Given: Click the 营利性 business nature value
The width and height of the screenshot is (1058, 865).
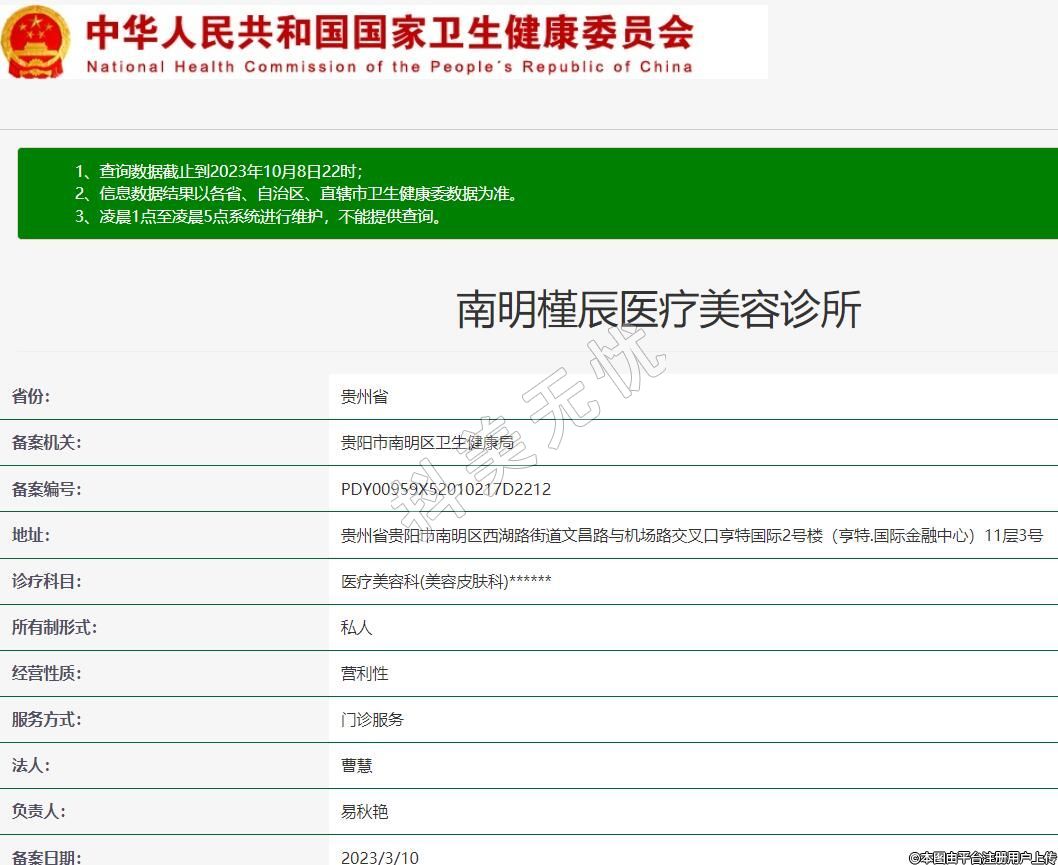Looking at the screenshot, I should (x=364, y=673).
